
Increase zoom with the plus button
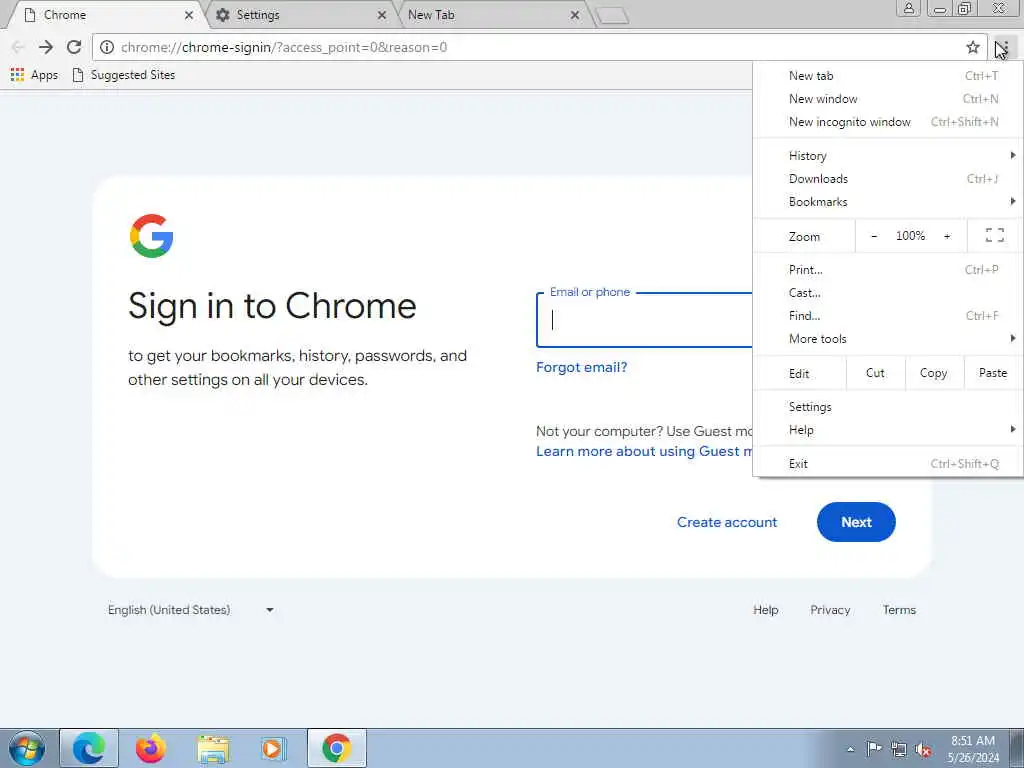point(947,236)
